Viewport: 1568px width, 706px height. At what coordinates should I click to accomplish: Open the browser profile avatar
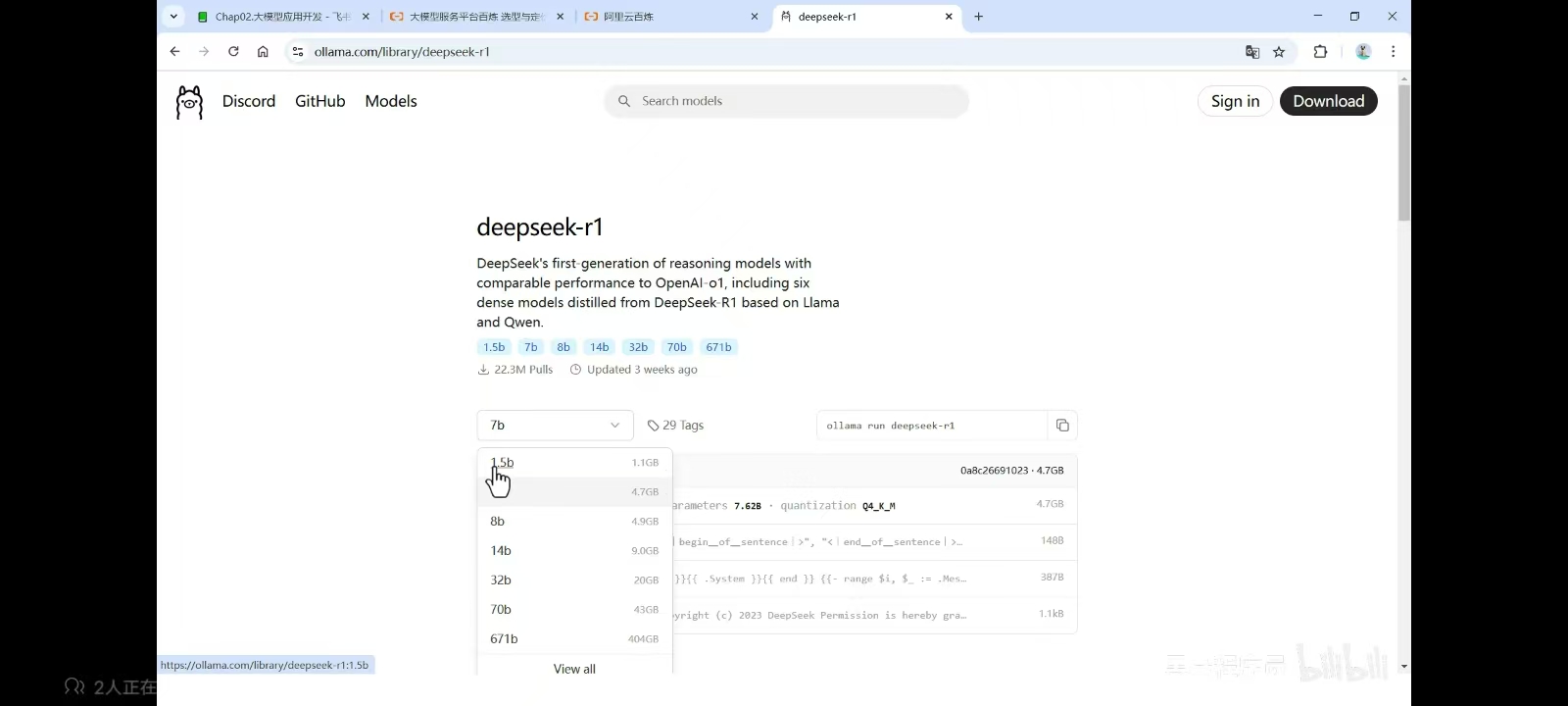pos(1363,52)
